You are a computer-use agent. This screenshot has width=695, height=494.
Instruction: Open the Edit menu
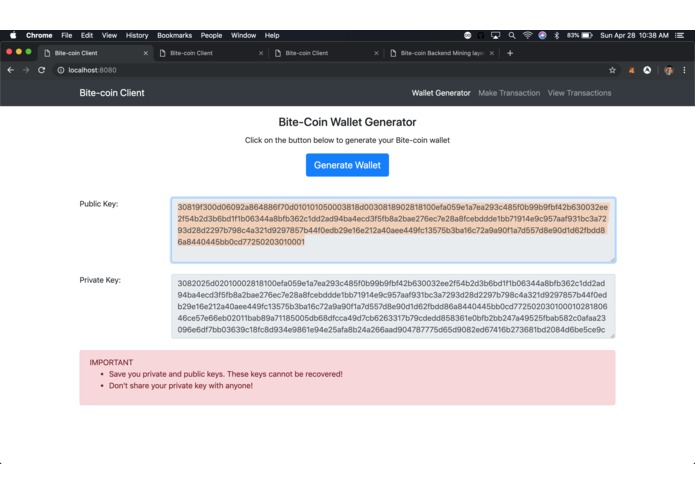pos(87,35)
